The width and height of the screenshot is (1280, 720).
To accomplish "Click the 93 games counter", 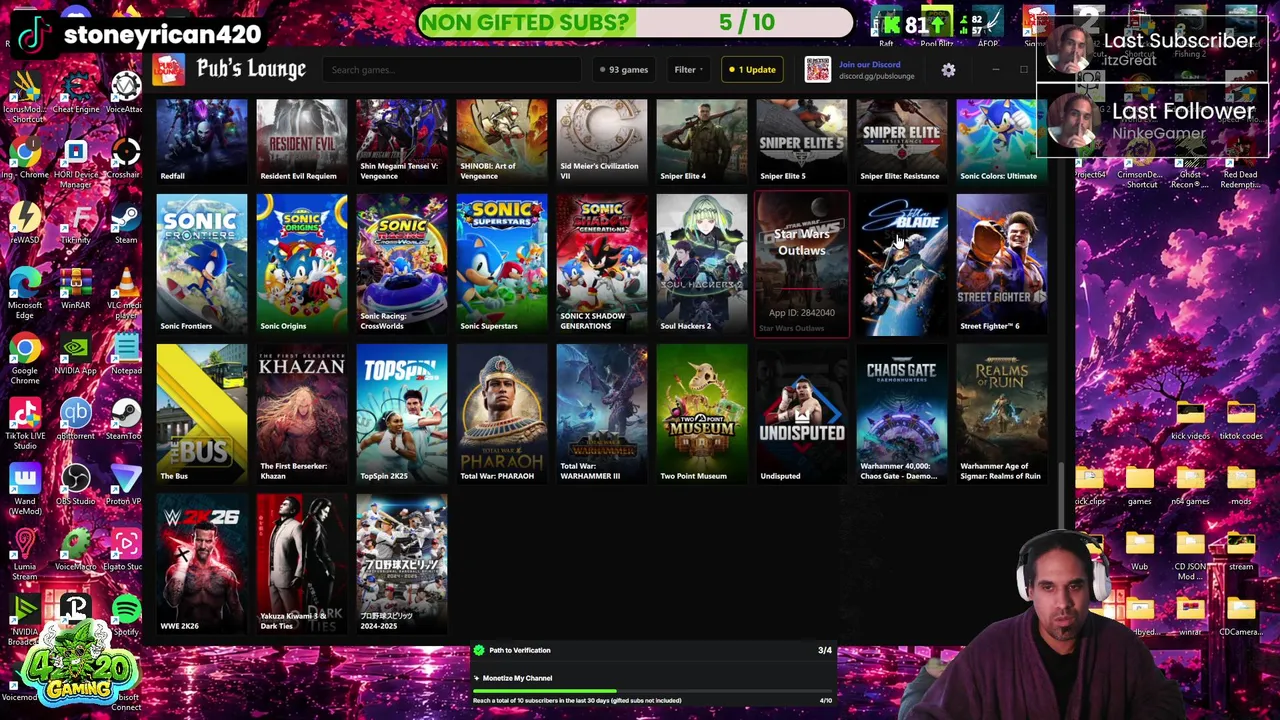I will pos(622,70).
